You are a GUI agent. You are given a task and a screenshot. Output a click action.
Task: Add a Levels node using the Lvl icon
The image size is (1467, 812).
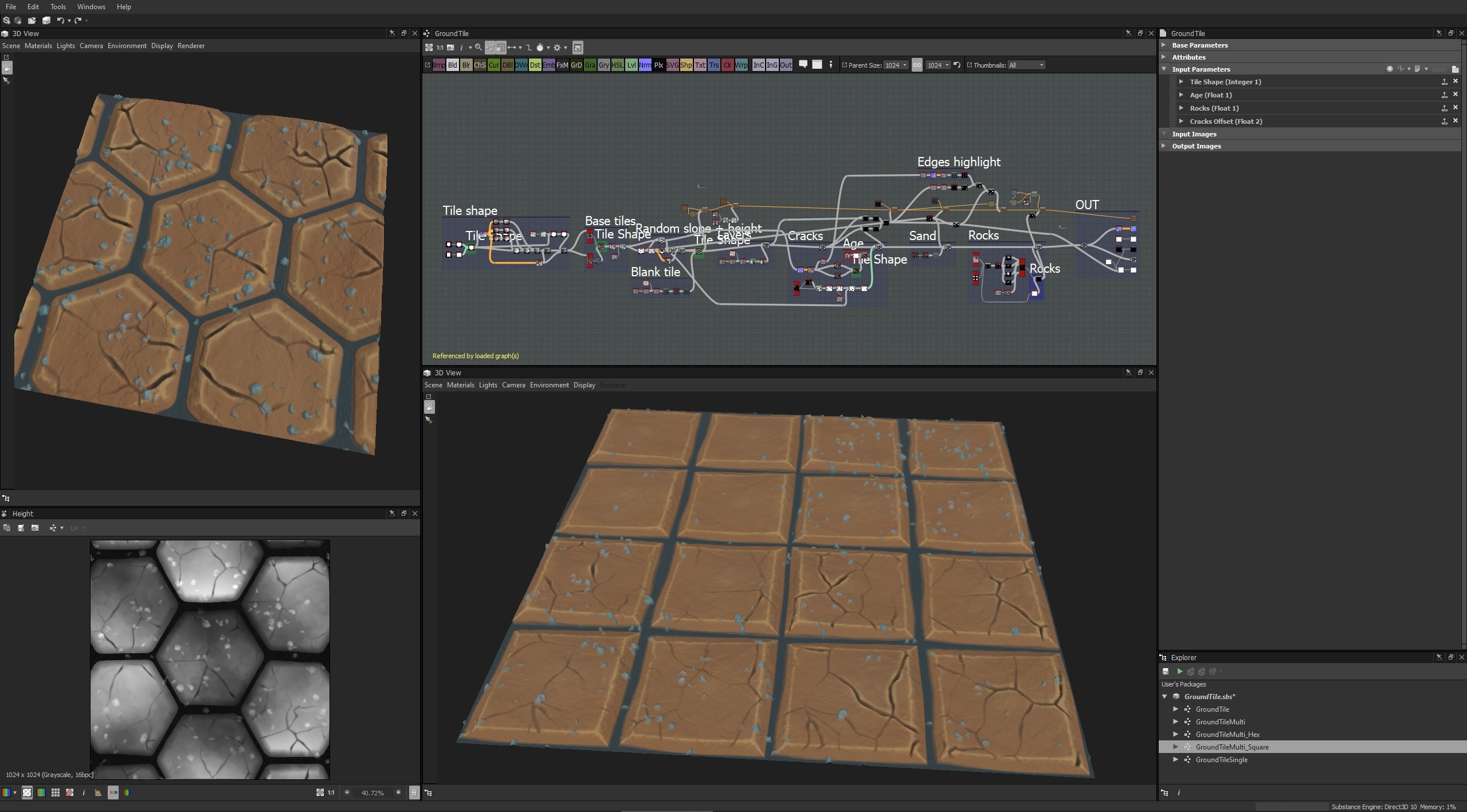point(631,65)
